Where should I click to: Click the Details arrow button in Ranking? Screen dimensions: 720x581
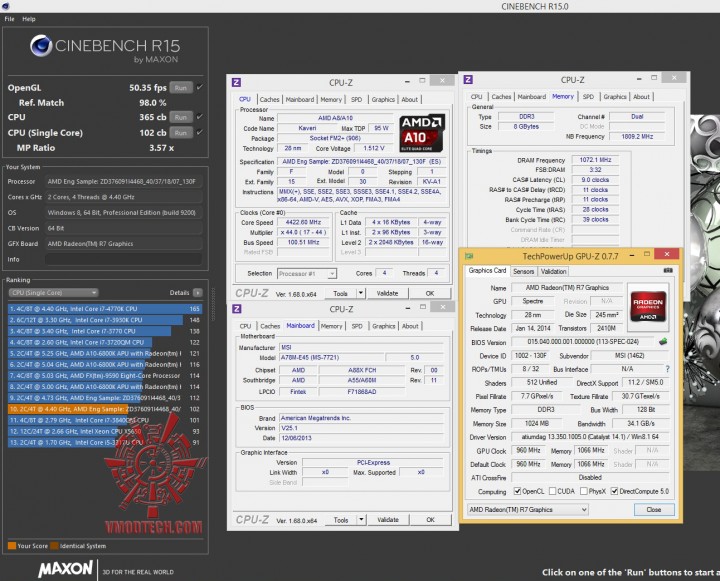point(198,293)
